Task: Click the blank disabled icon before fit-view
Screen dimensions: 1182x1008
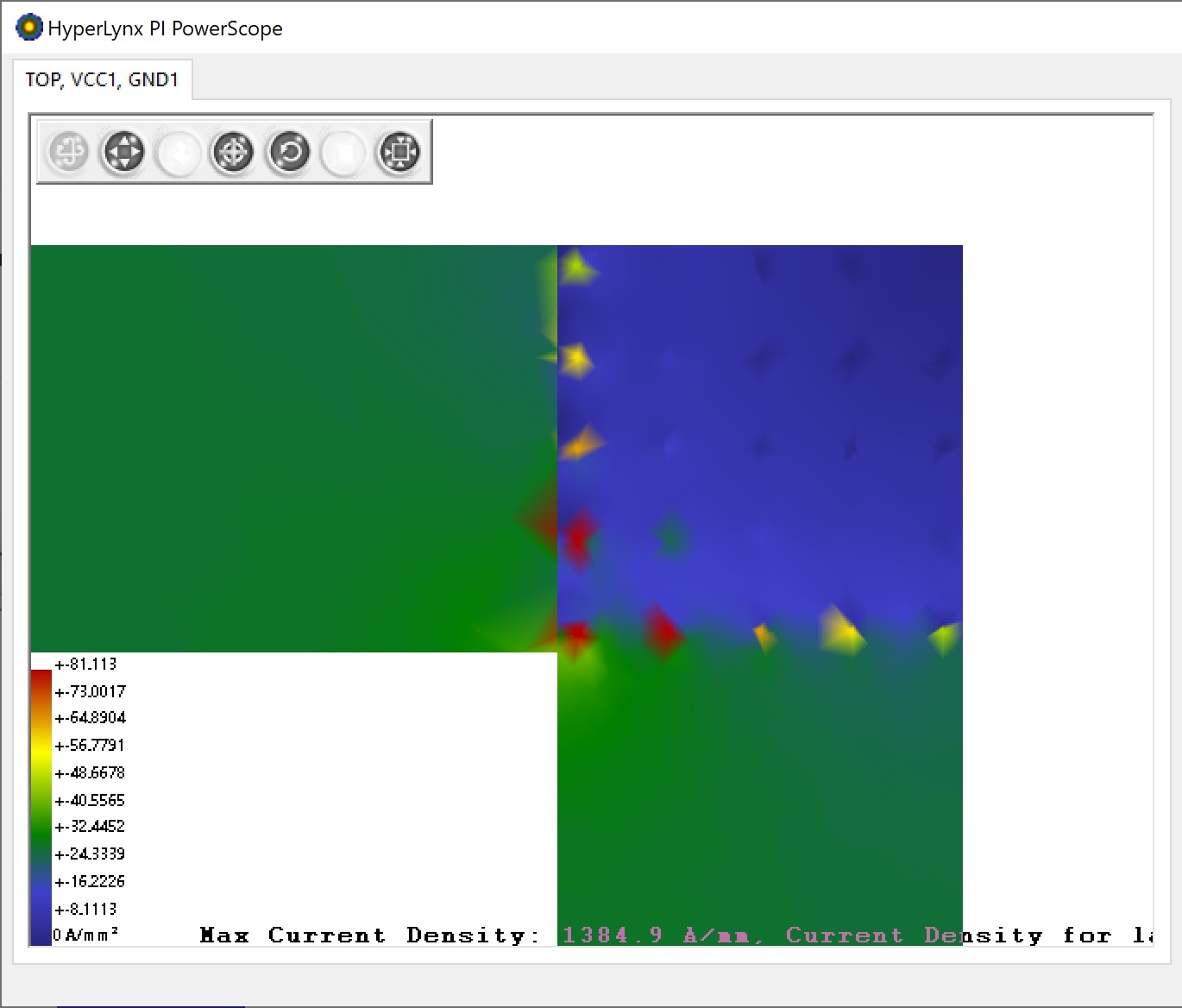Action: coord(343,153)
